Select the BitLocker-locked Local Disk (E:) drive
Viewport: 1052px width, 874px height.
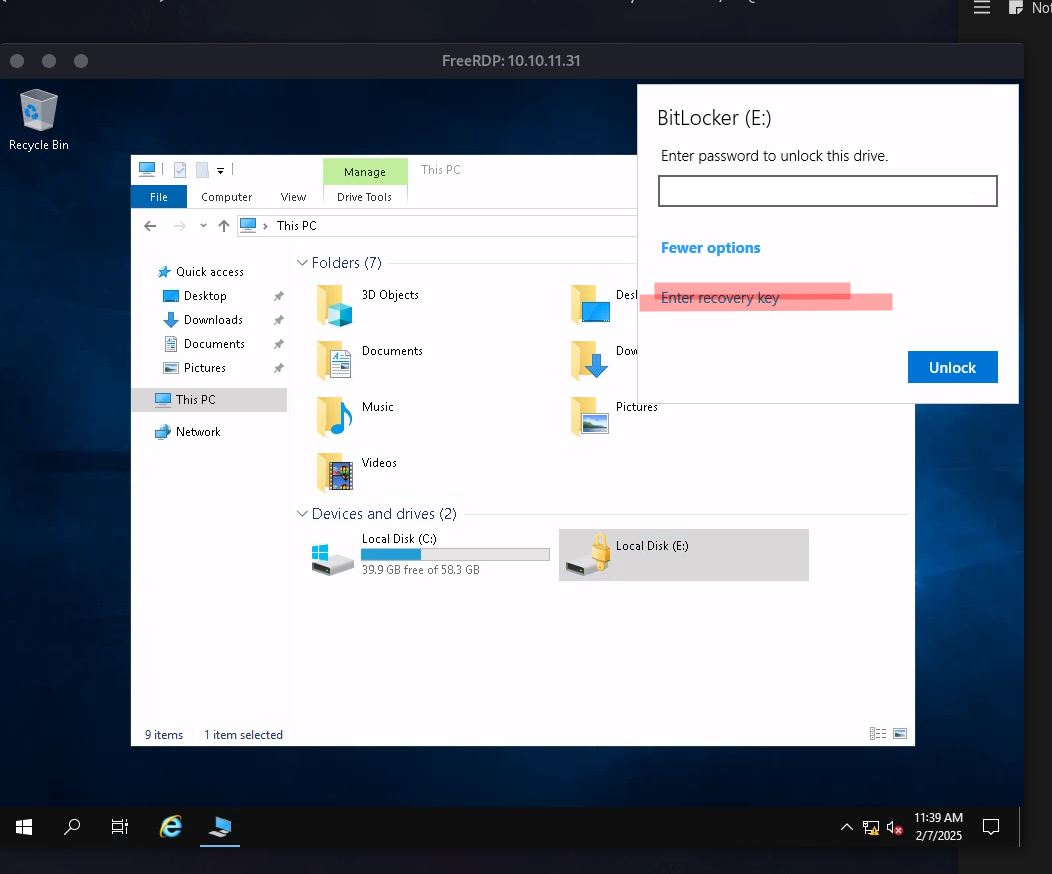683,555
